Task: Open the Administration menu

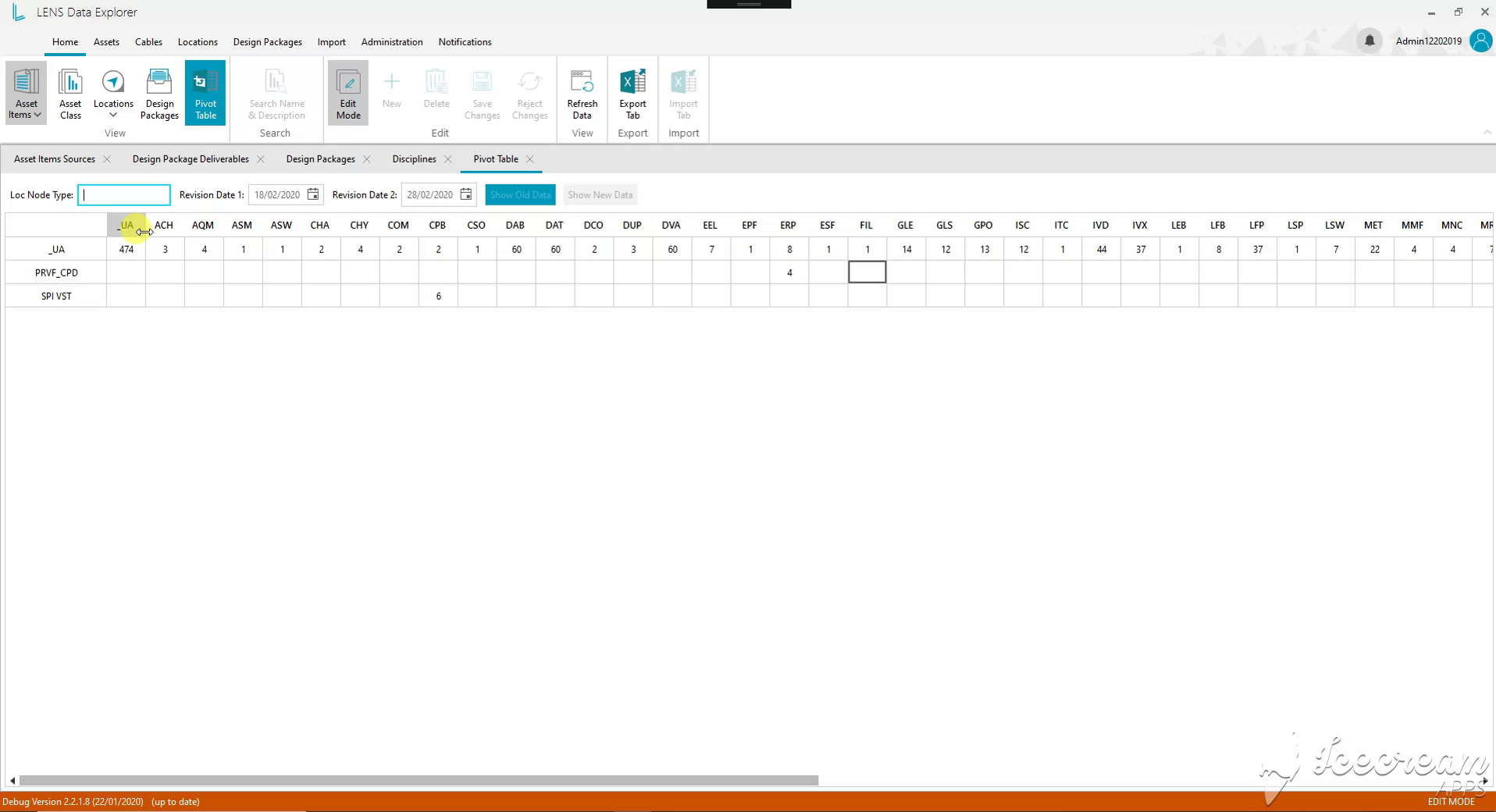Action: coord(392,42)
